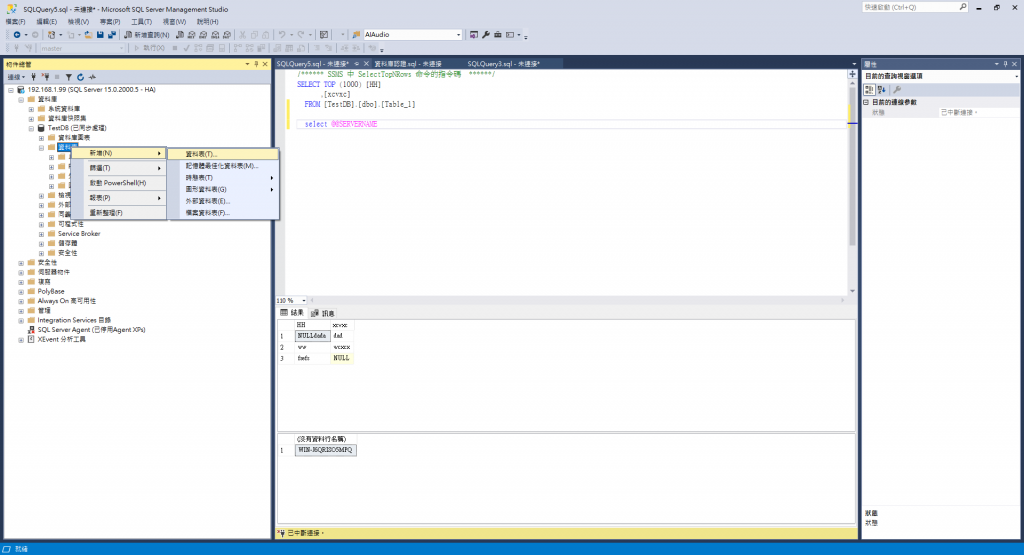Collapse 目前的連線參數 section in Properties

click(x=867, y=103)
